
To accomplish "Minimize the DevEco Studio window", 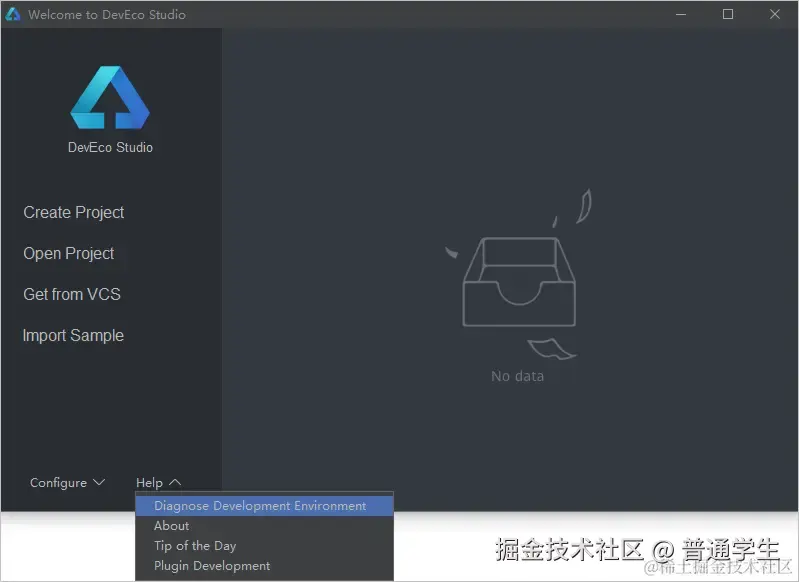I will pos(681,14).
